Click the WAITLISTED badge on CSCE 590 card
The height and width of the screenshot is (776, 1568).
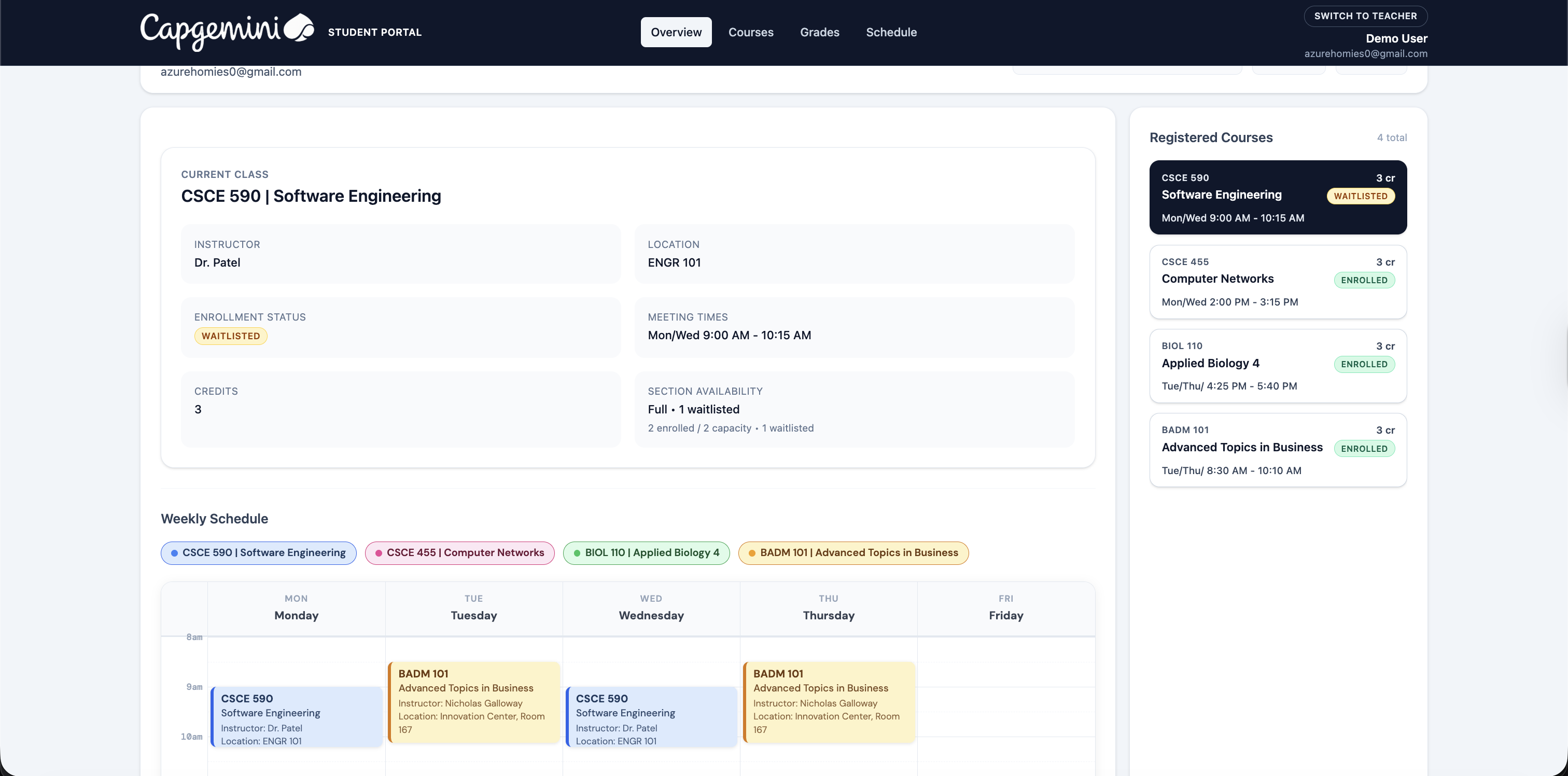(1360, 196)
